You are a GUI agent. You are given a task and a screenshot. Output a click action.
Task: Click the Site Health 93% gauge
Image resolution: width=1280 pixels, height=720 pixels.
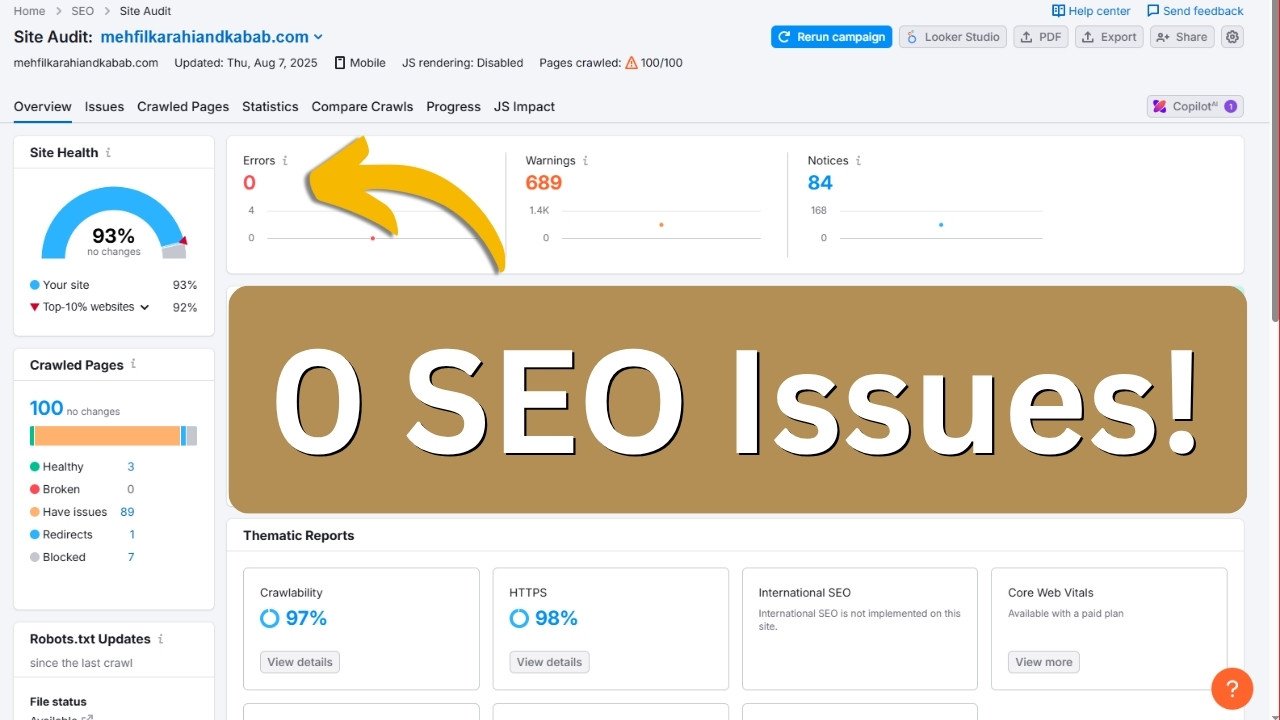coord(113,223)
